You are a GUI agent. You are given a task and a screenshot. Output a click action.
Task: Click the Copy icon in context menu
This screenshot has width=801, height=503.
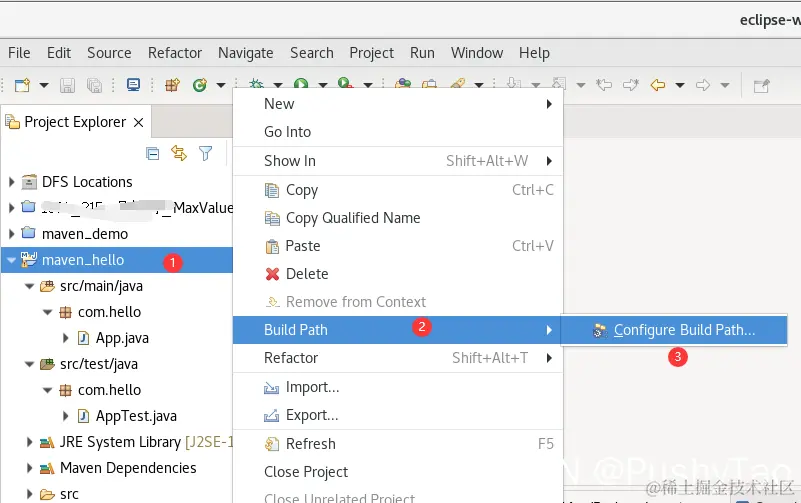point(272,190)
